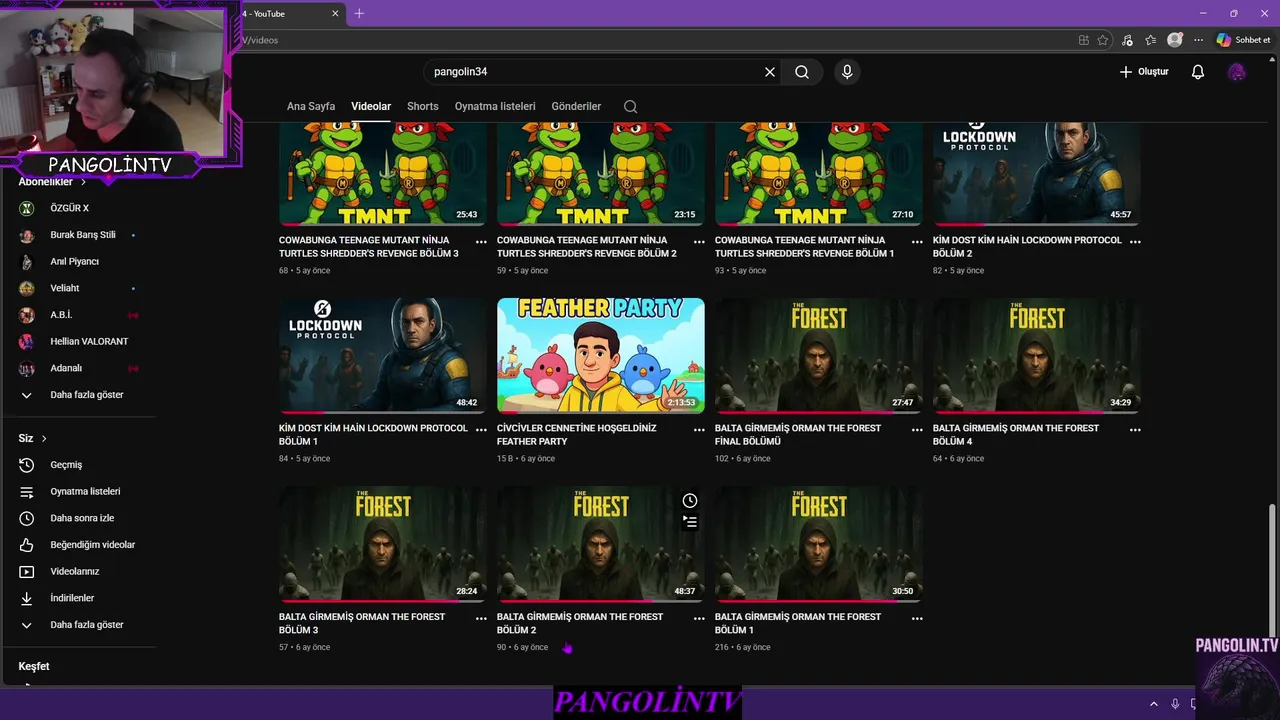Search within channel using the magnifier icon
Screen dimensions: 1280x720
point(630,106)
